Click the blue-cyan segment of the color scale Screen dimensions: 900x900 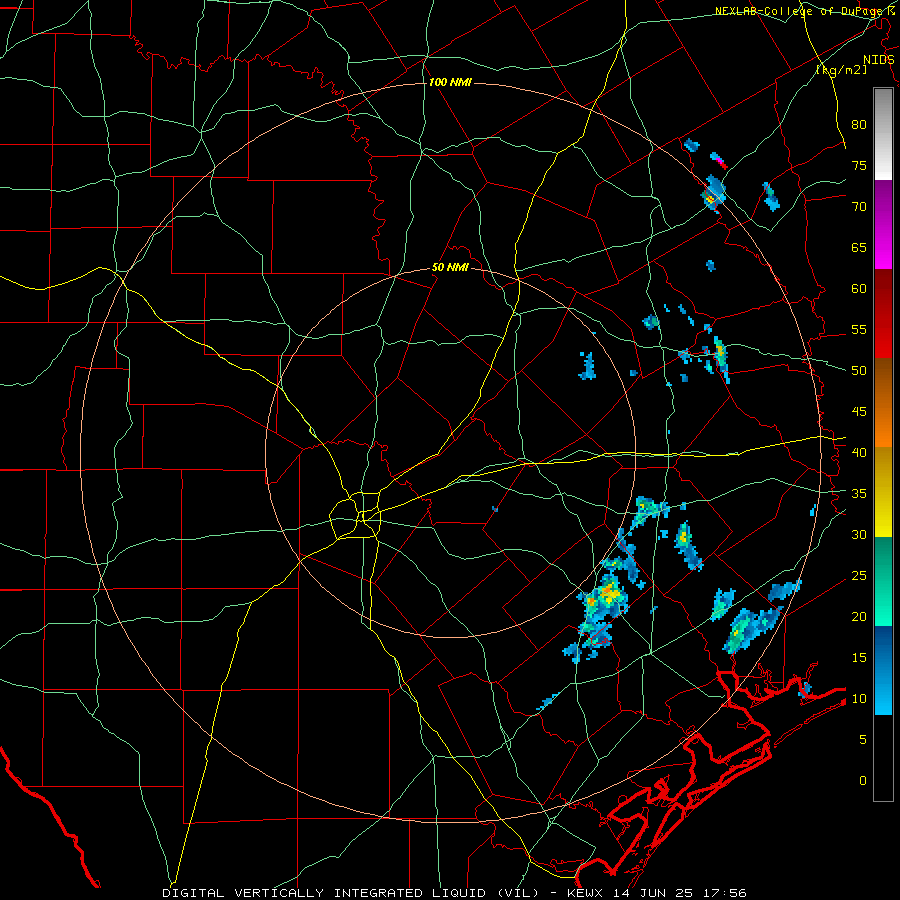pos(883,670)
